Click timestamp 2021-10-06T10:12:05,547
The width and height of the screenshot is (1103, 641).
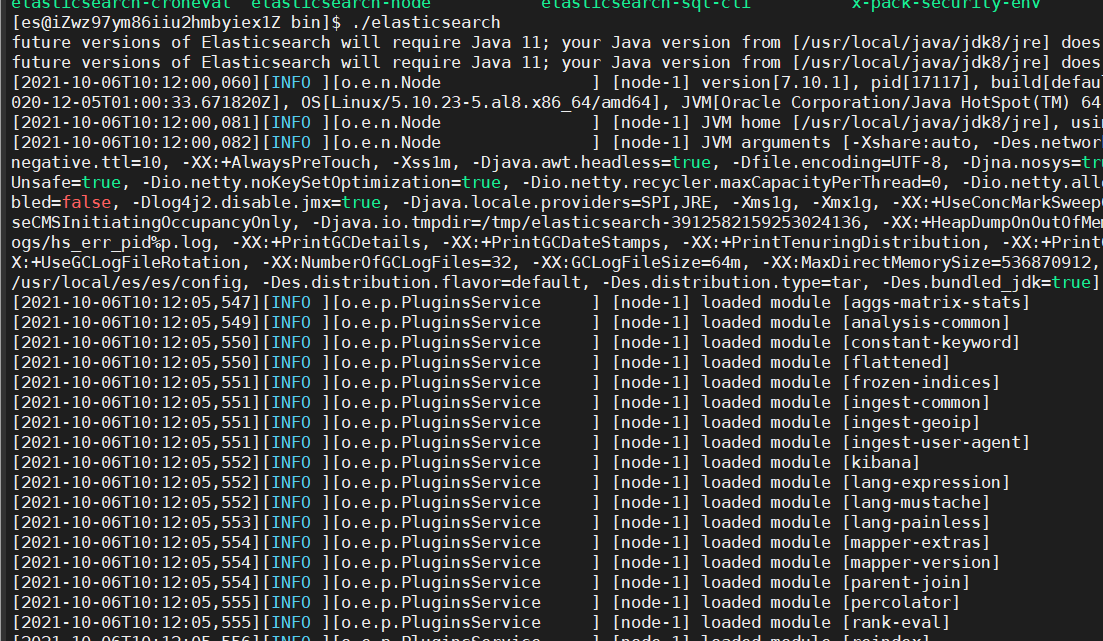(x=136, y=303)
